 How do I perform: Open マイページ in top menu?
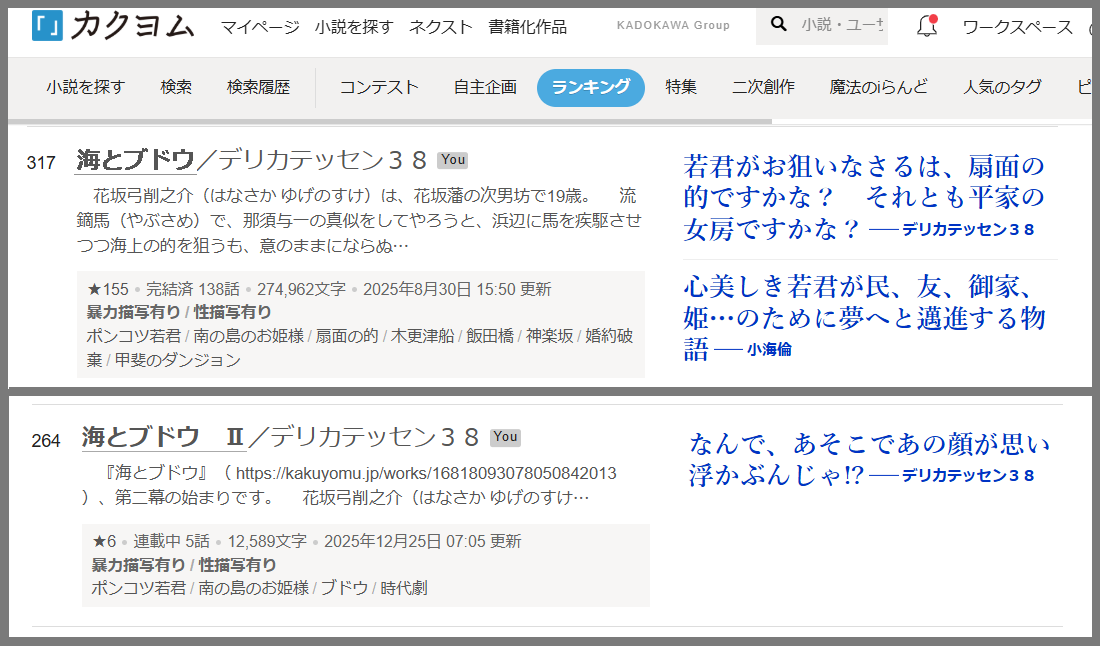pos(260,27)
